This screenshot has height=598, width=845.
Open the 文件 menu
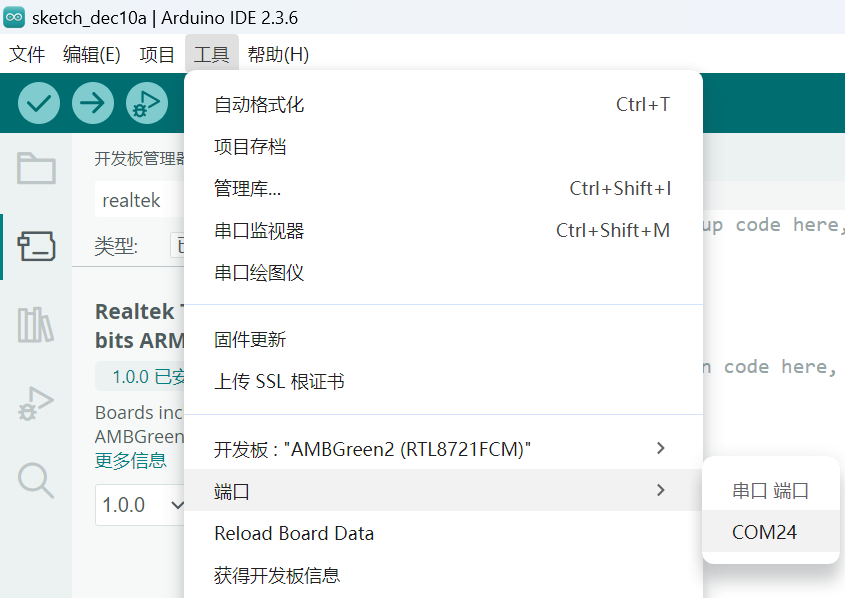point(27,55)
